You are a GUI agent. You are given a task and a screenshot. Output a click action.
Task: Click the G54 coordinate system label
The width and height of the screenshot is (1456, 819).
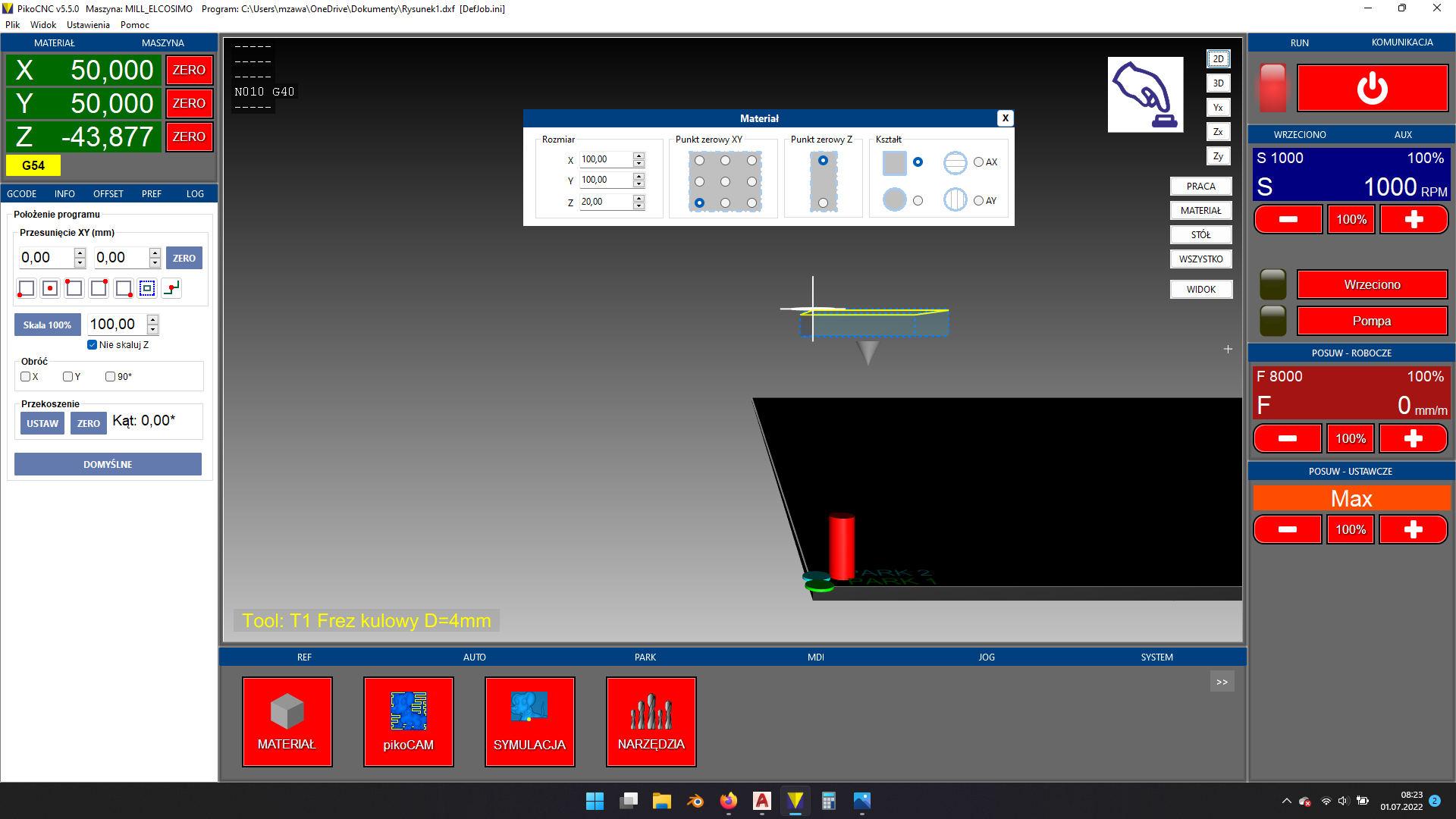(33, 165)
